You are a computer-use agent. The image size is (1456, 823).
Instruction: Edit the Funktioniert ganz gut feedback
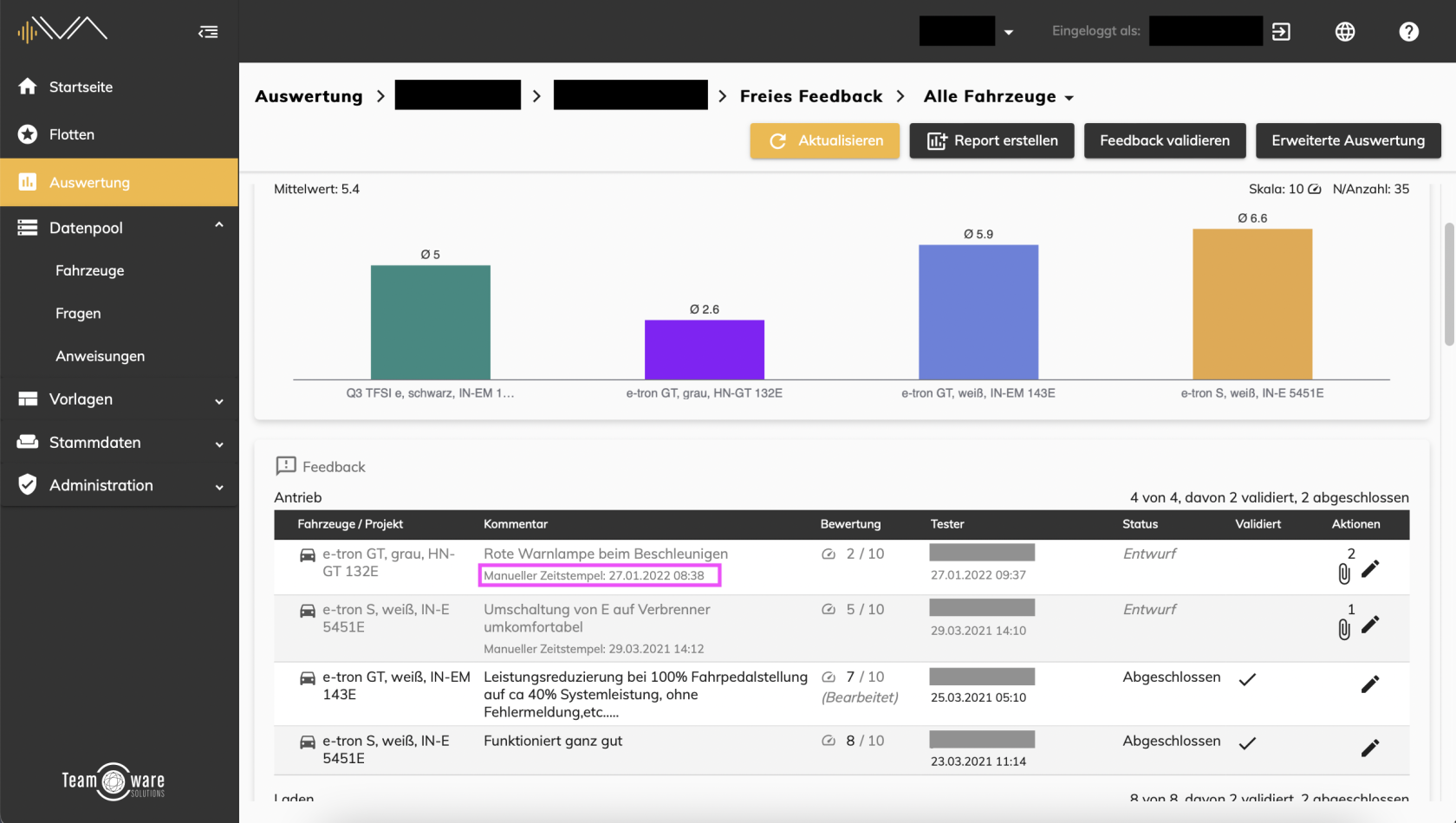coord(1370,748)
